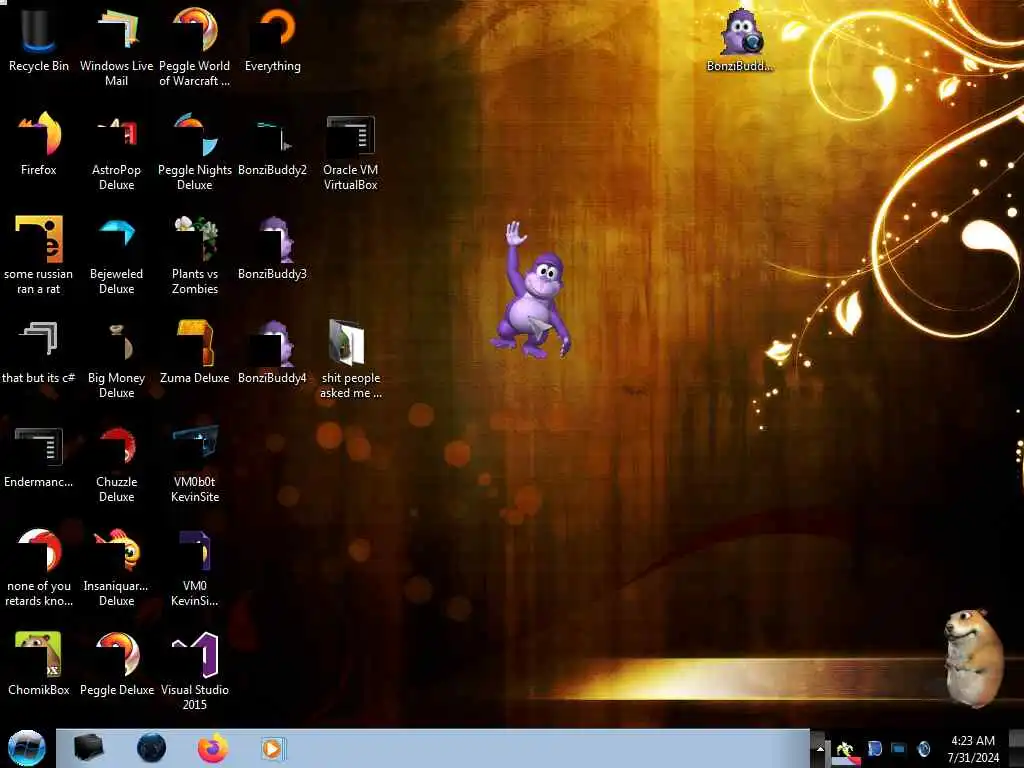Screen dimensions: 1024x768
Task: Click the Show Desktop strip at taskbar end
Action: 1018,748
